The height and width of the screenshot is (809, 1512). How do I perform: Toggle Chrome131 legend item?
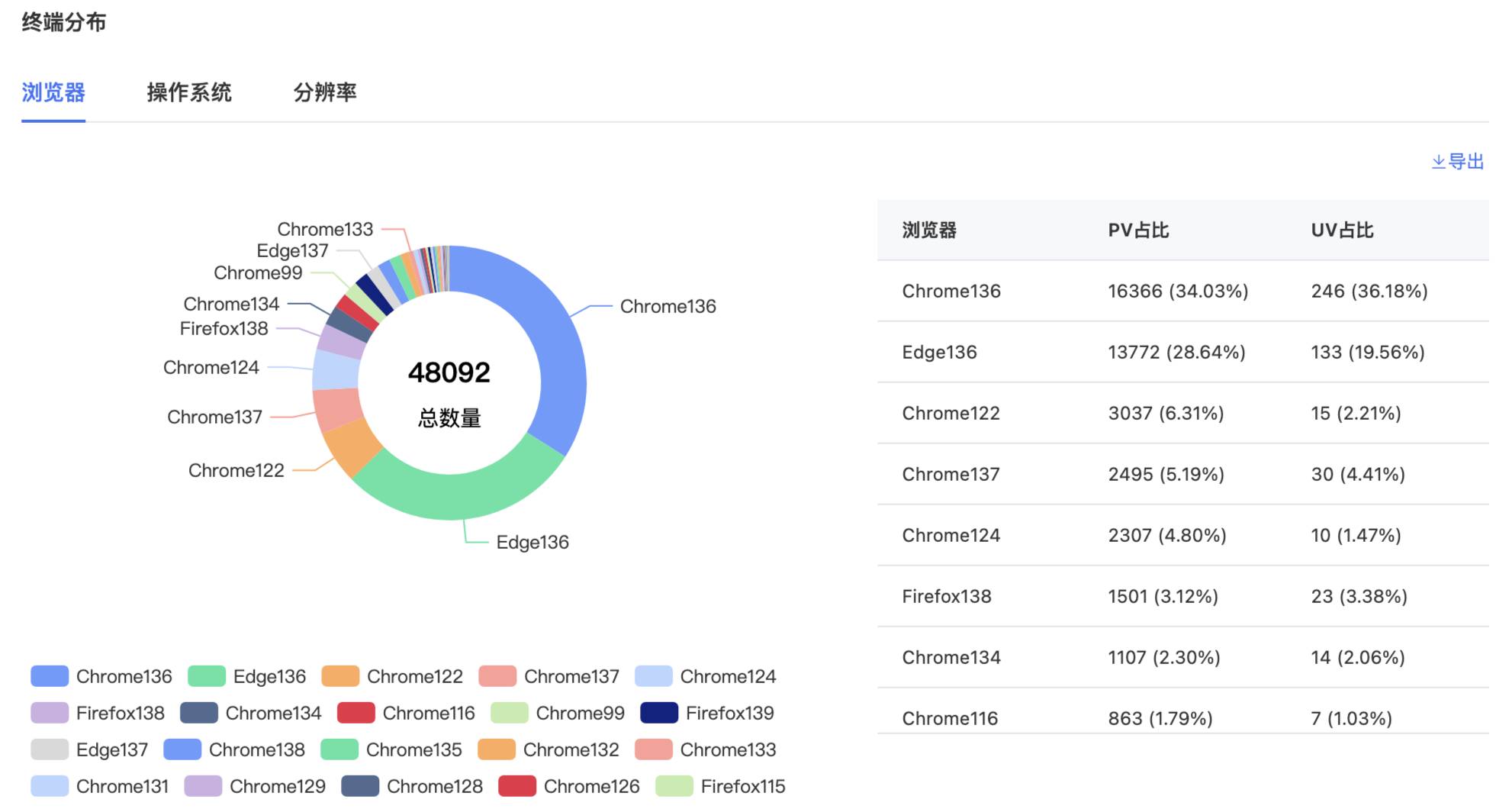[x=99, y=786]
